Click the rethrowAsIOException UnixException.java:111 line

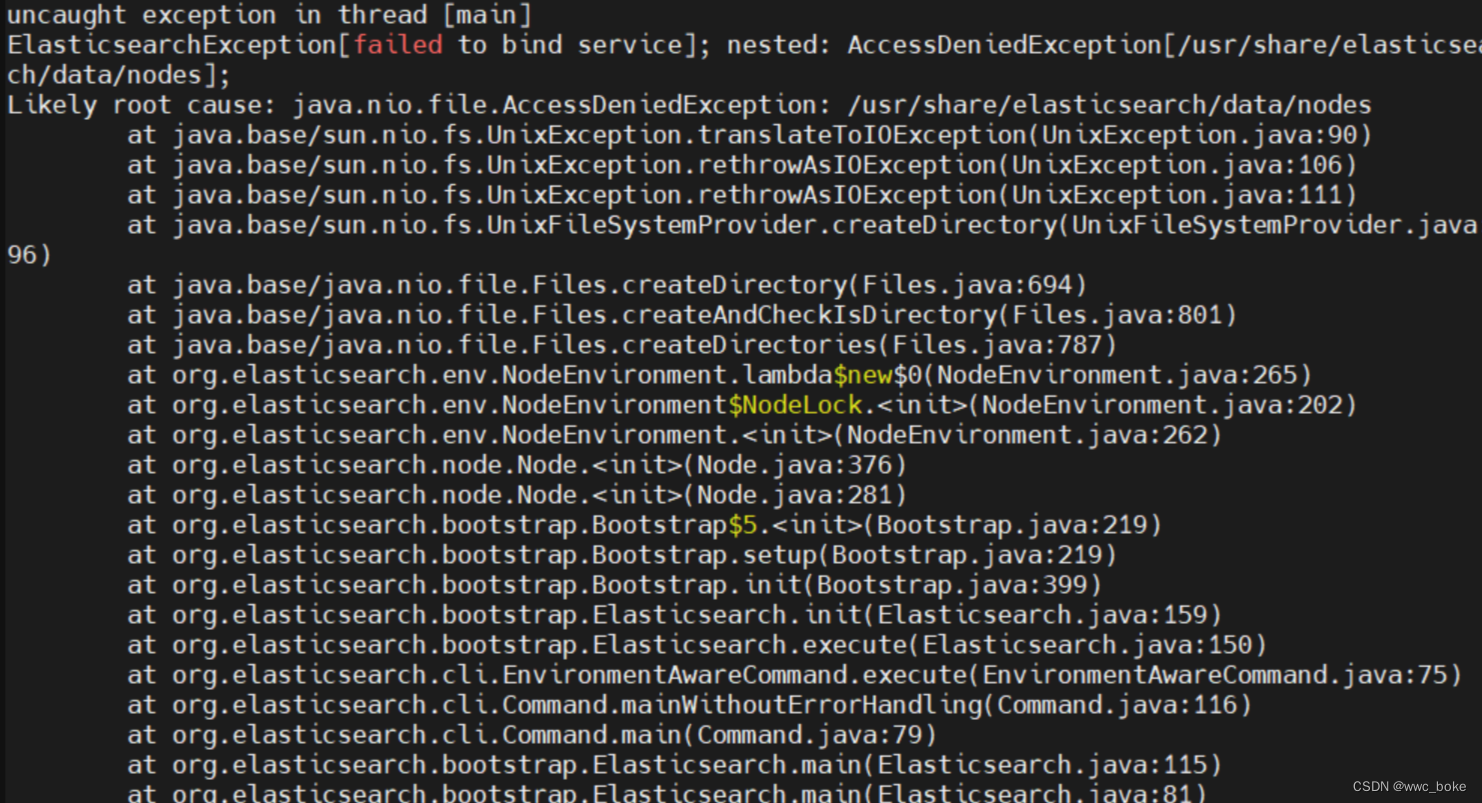(742, 195)
